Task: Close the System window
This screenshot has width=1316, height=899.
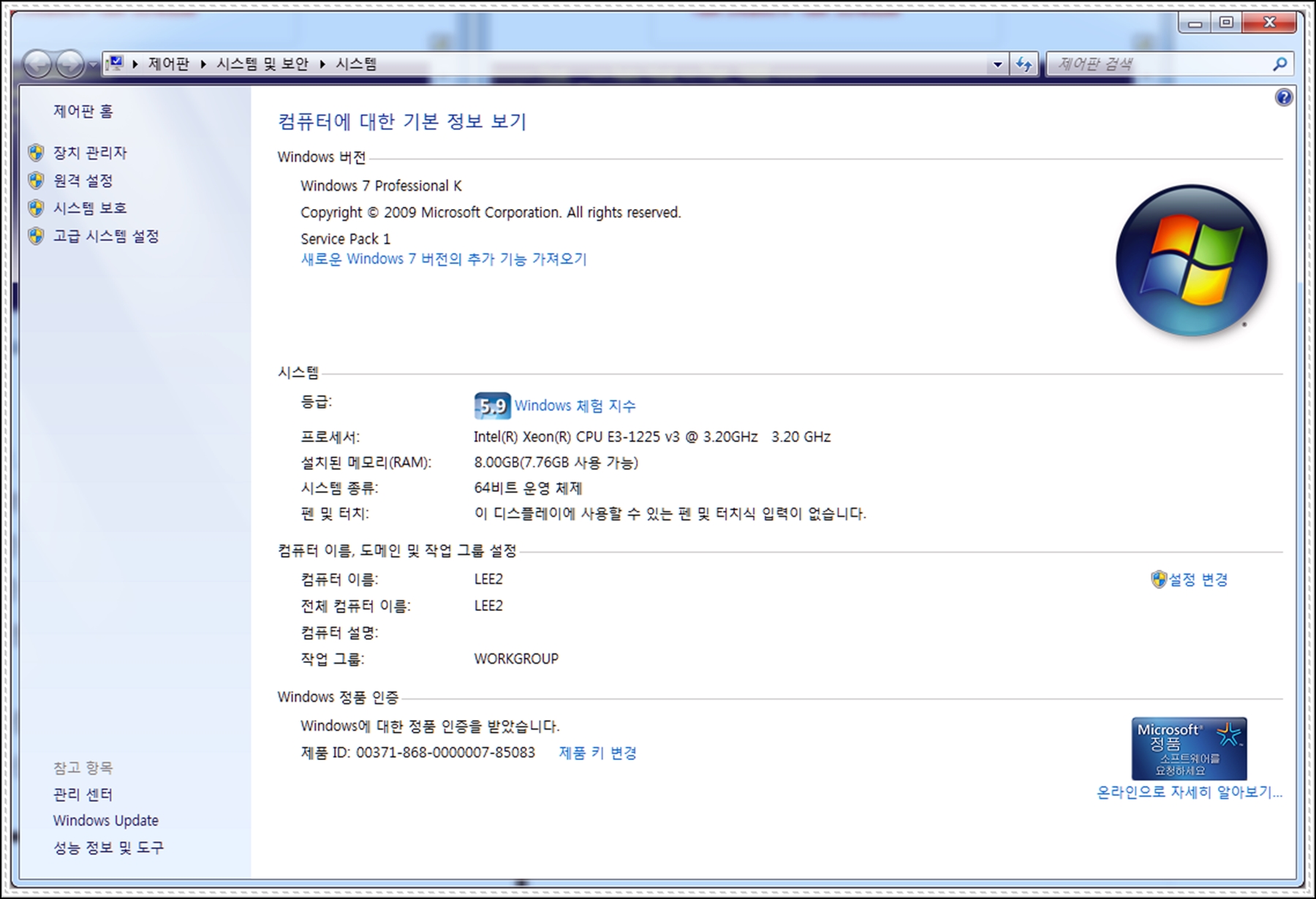Action: click(1269, 23)
